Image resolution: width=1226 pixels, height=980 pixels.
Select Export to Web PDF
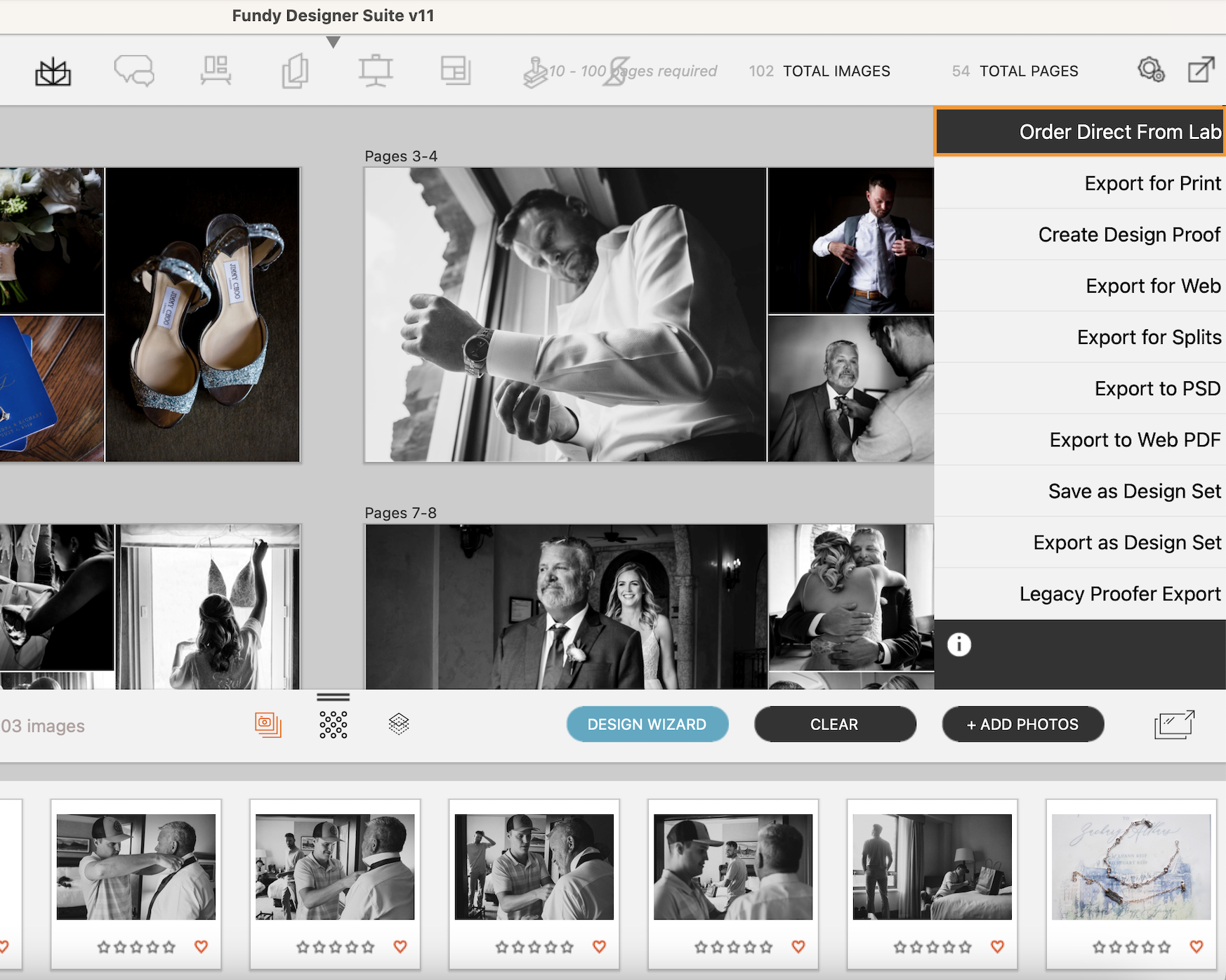click(1080, 439)
